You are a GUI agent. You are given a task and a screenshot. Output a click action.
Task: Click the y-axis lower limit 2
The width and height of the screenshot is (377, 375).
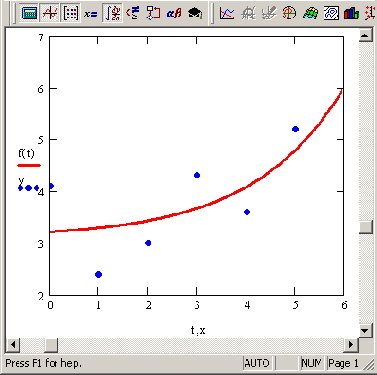click(x=41, y=296)
